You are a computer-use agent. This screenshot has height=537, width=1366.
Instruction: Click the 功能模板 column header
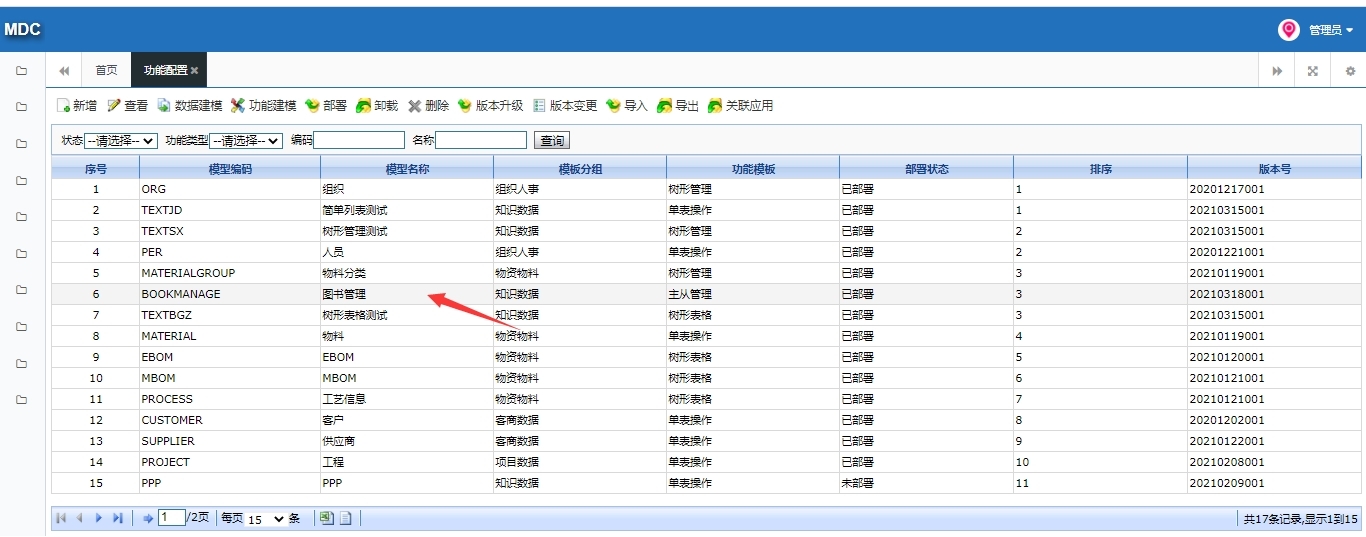753,169
